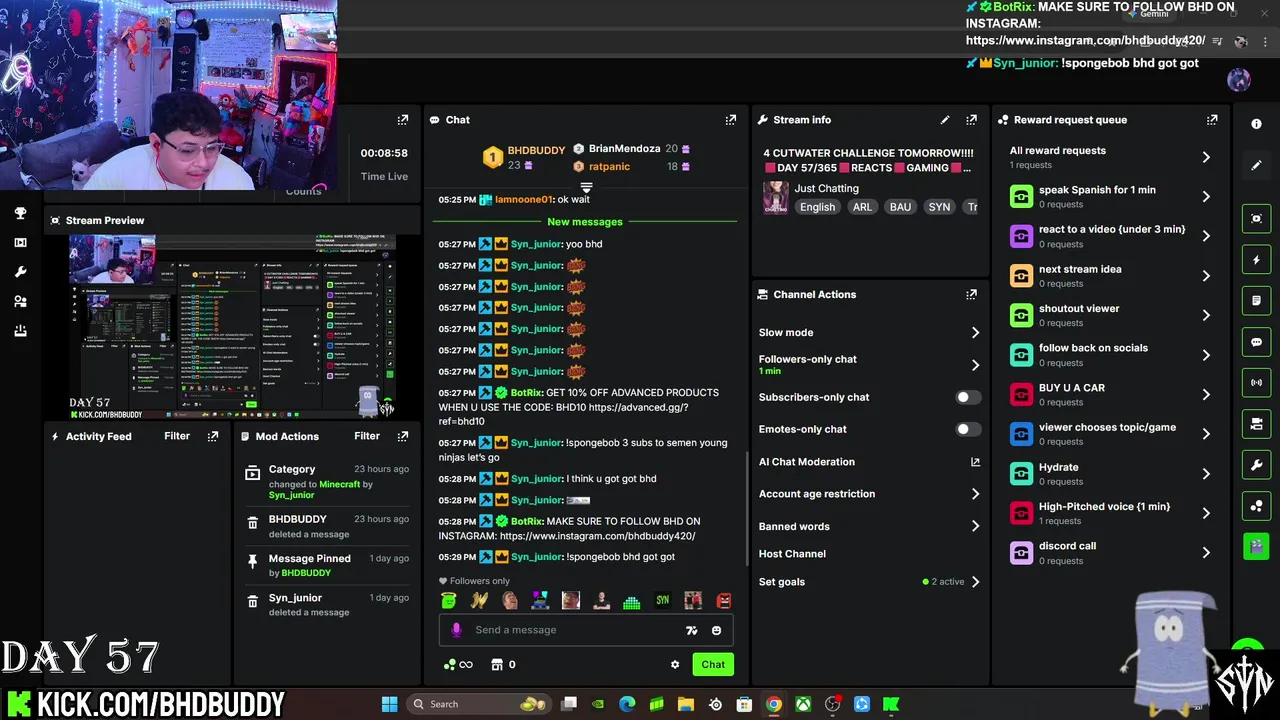This screenshot has width=1280, height=720.
Task: Open Microsoft Edge from the taskbar
Action: [x=627, y=705]
